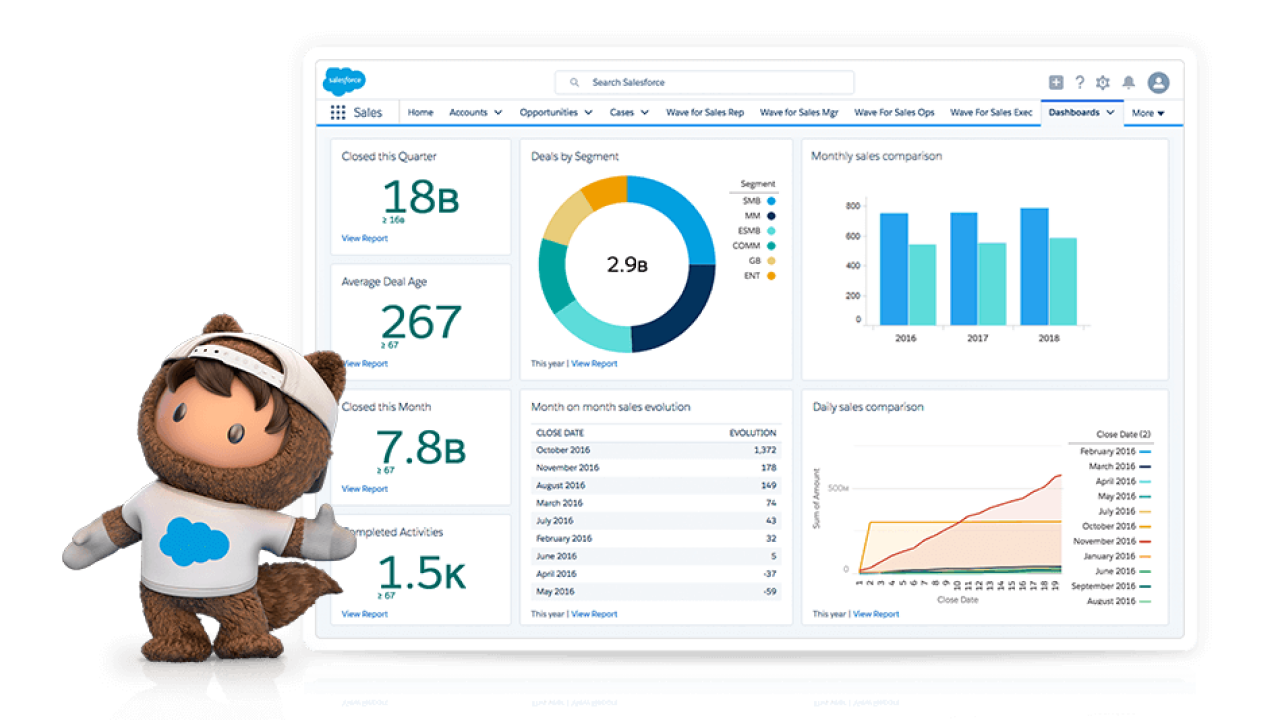
Task: Click the 1,372 evolution value
Action: [765, 450]
